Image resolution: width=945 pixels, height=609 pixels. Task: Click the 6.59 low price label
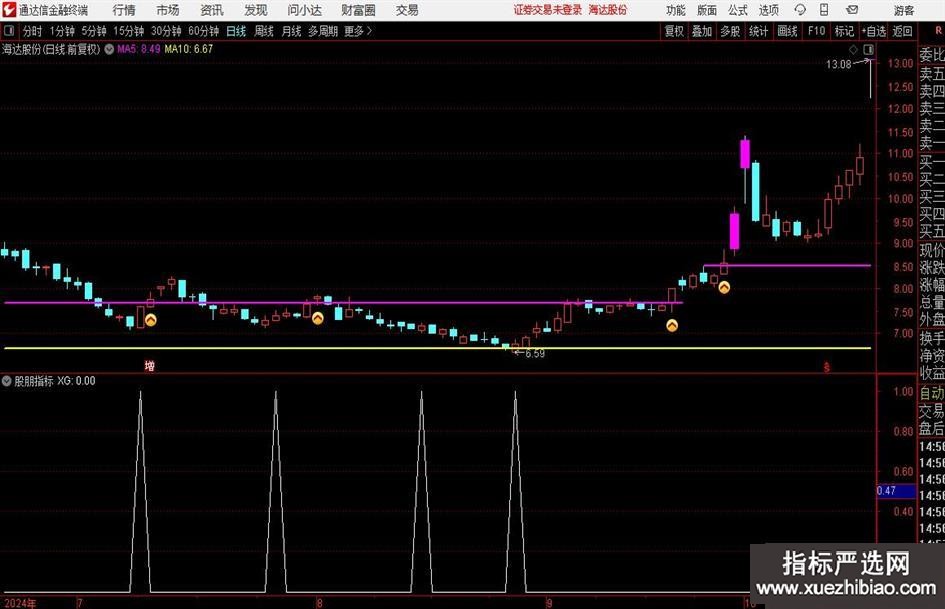coord(535,354)
